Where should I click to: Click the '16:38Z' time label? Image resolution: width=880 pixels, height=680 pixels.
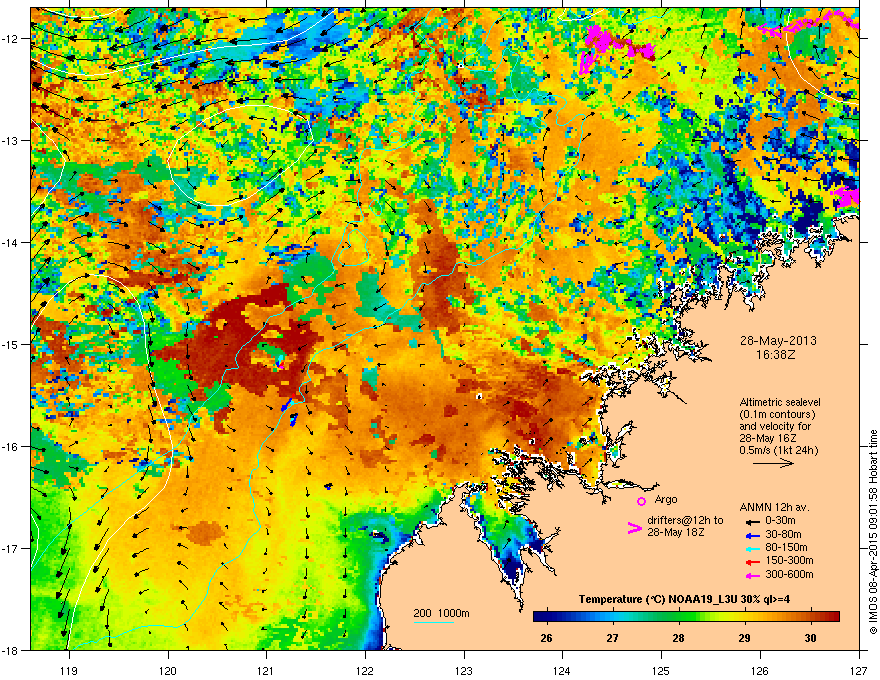click(x=776, y=355)
